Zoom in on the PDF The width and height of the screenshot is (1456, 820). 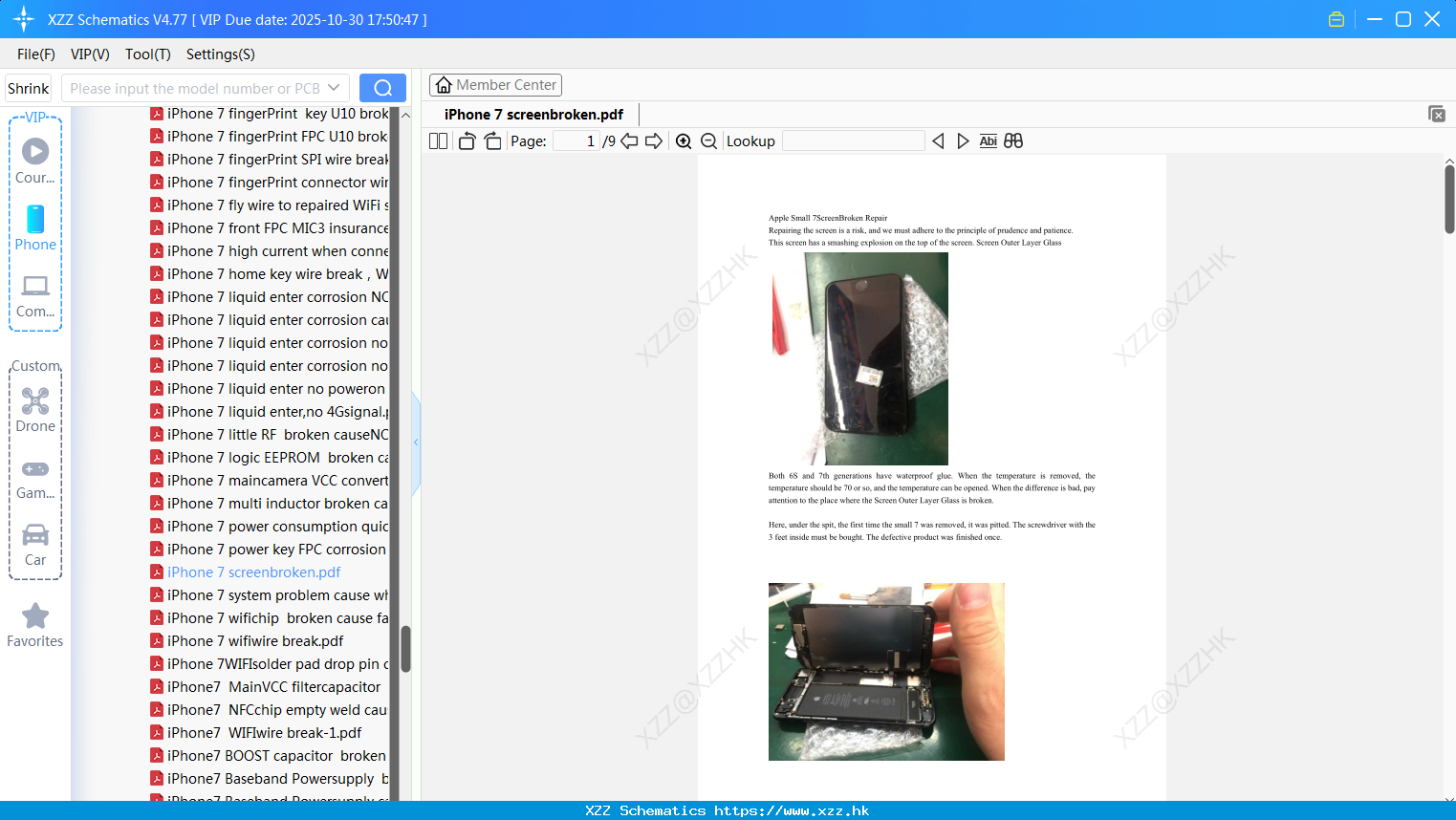[x=684, y=141]
